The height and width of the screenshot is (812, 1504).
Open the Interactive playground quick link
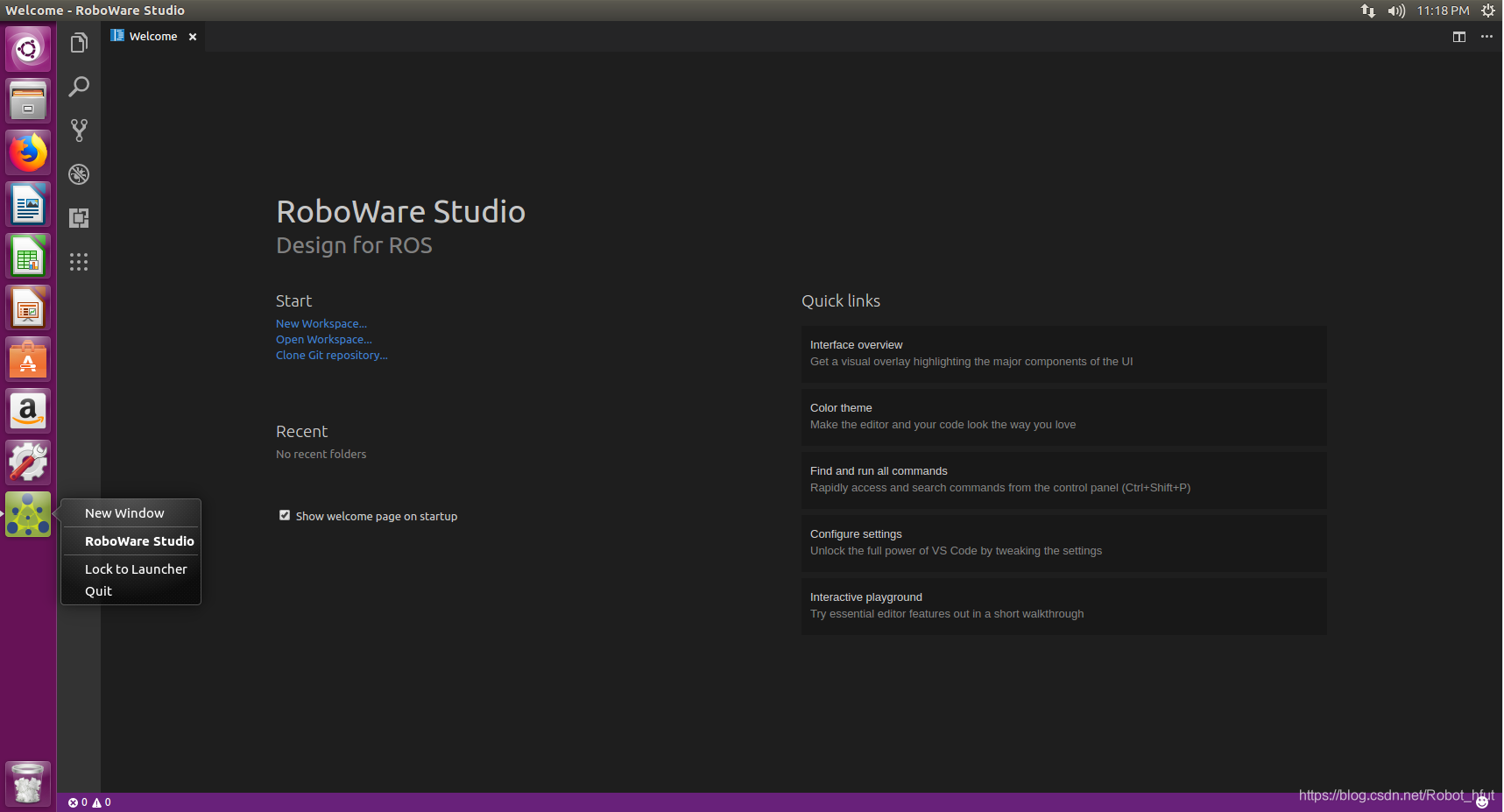click(x=1063, y=606)
